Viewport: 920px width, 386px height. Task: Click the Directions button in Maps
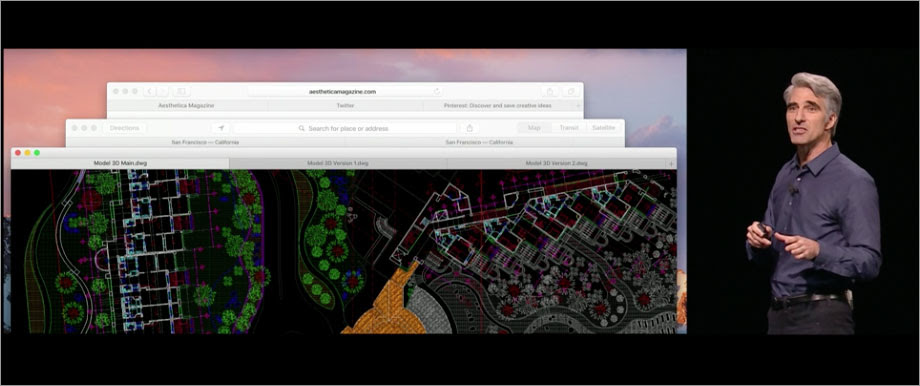pyautogui.click(x=124, y=128)
